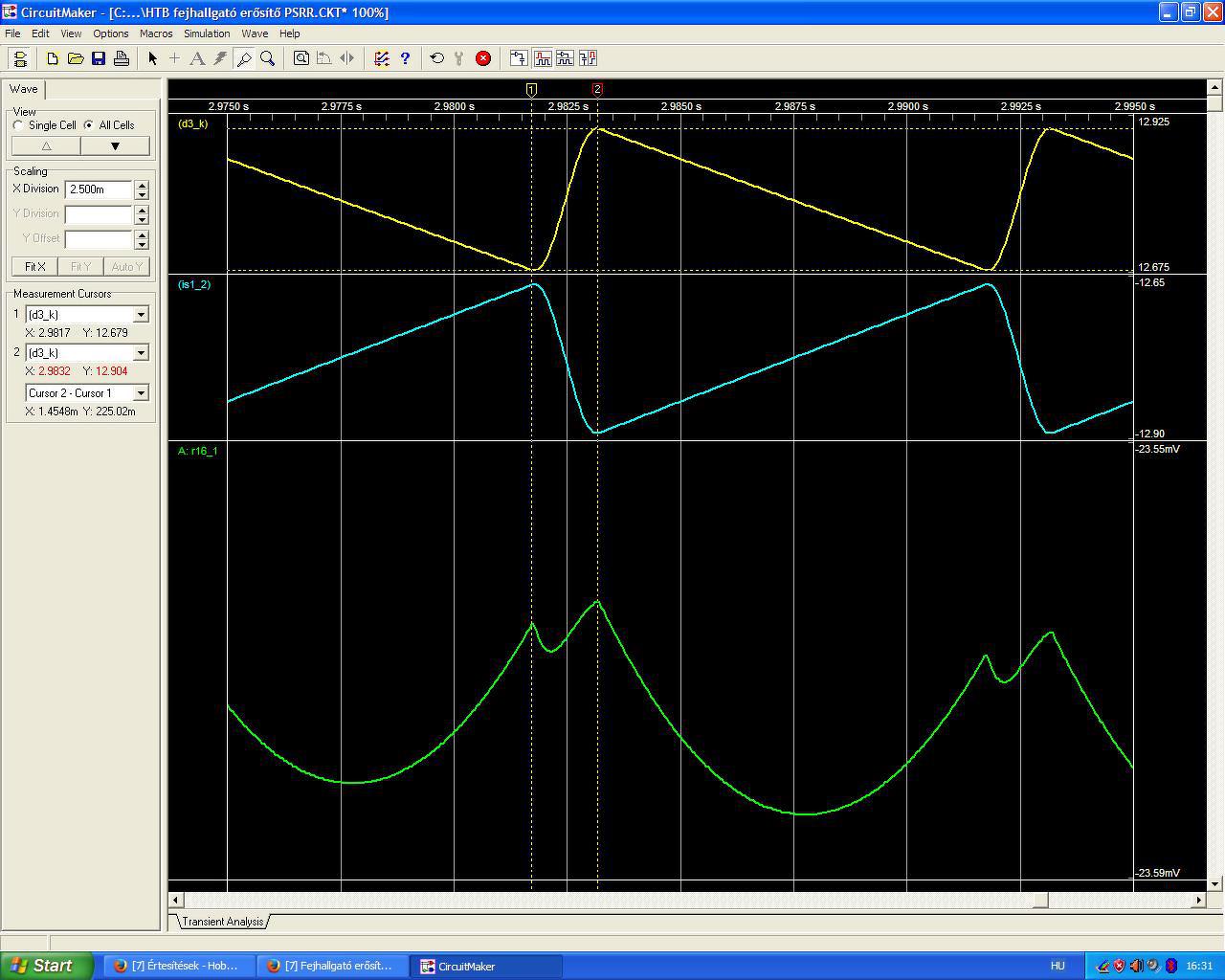
Task: Click the Auto Y button
Action: pyautogui.click(x=126, y=267)
